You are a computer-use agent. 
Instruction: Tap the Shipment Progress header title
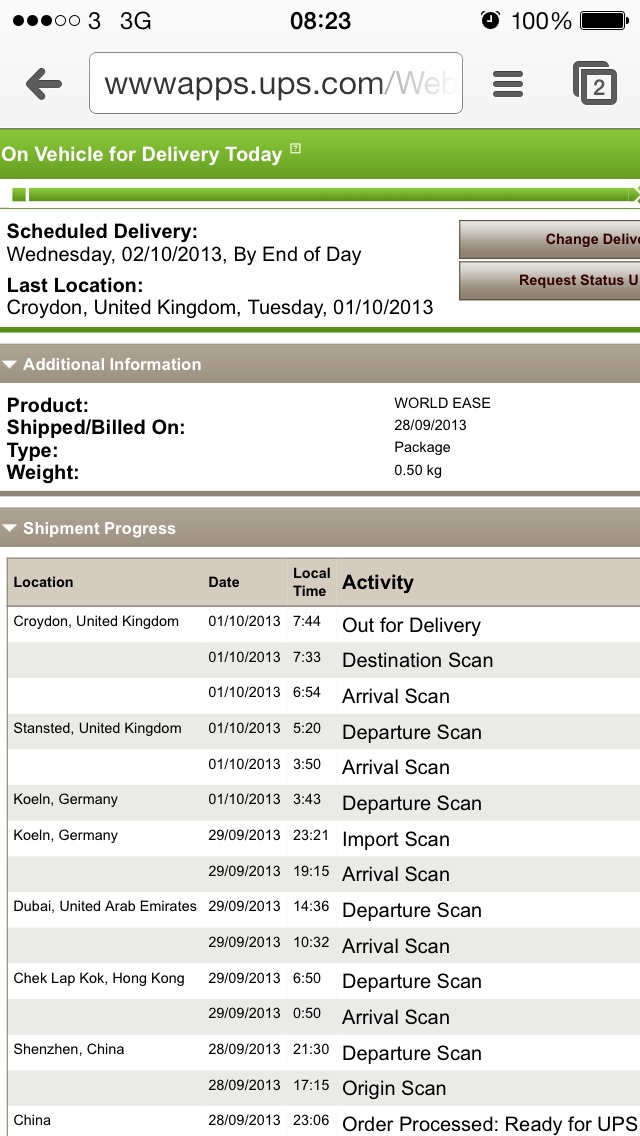(x=99, y=528)
